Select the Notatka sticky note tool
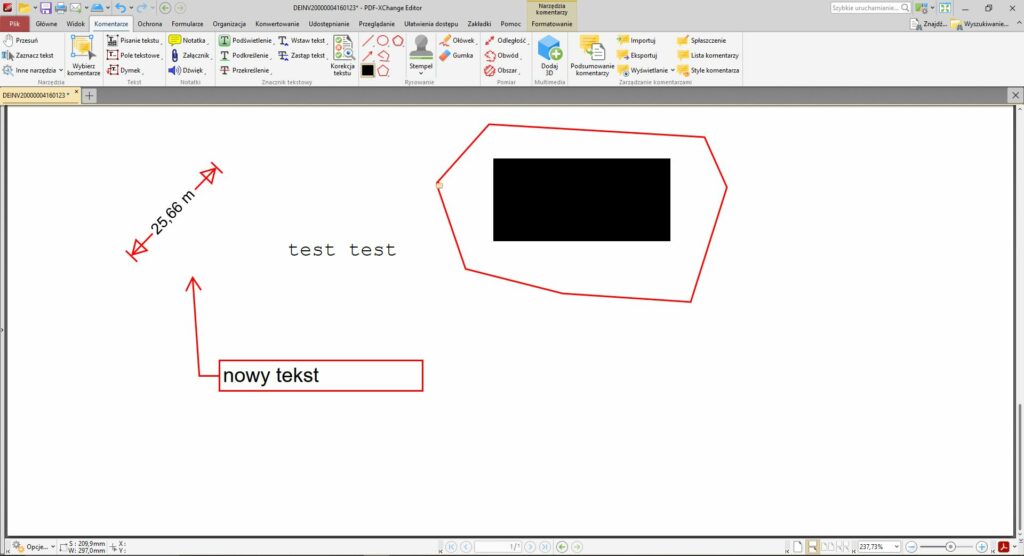 188,40
